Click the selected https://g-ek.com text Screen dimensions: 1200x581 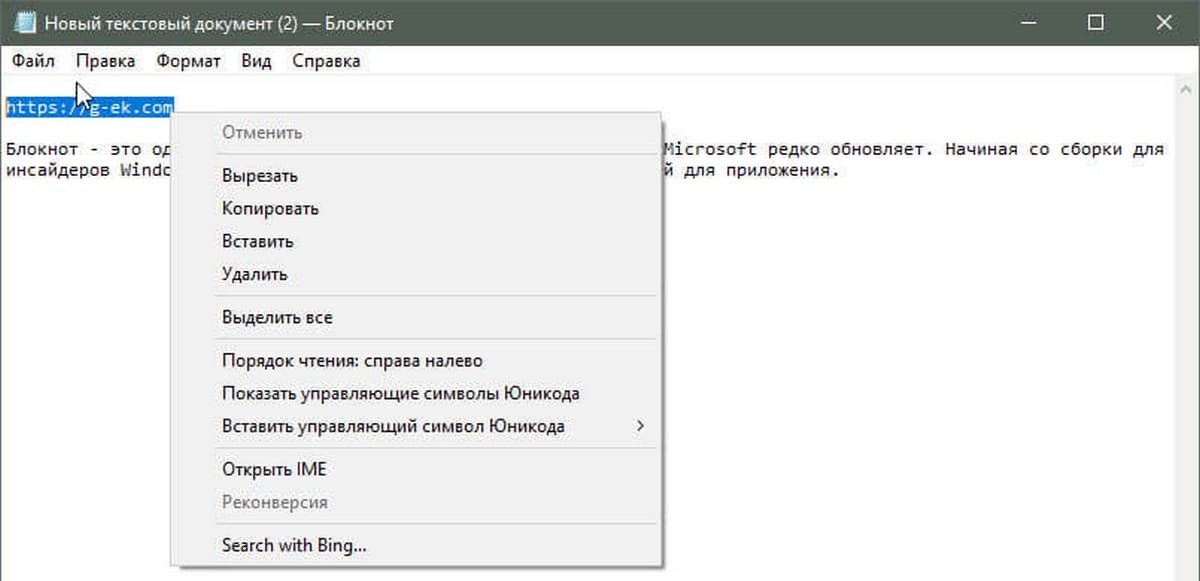(x=90, y=106)
